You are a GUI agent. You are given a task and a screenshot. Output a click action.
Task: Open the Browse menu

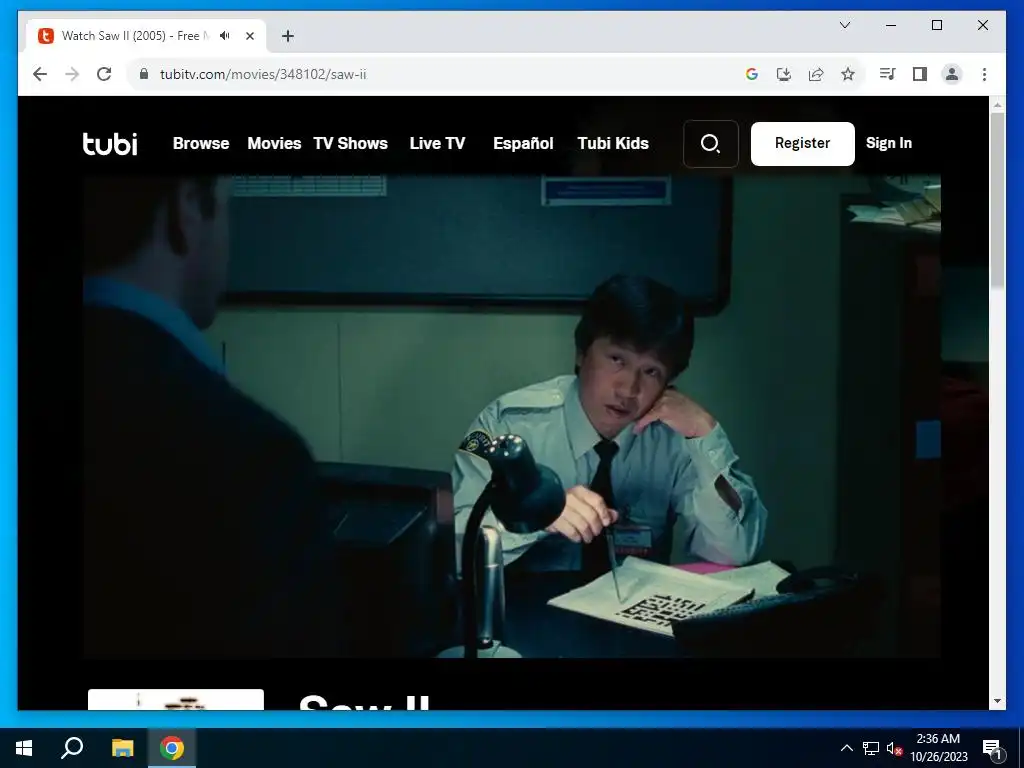pos(200,144)
